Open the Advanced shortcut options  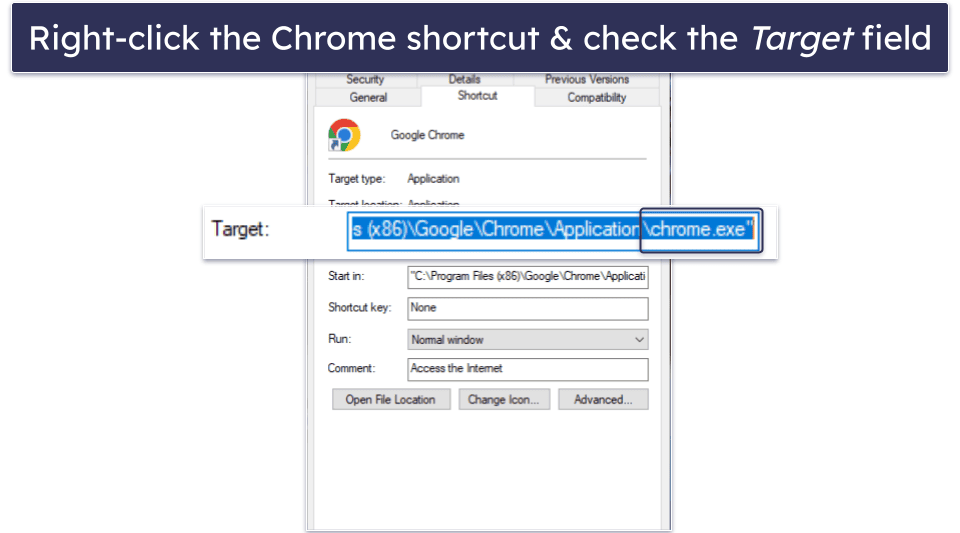click(x=603, y=400)
